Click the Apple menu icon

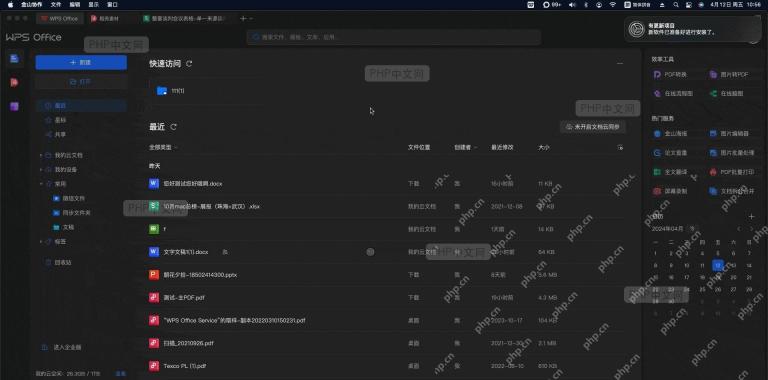tap(11, 4)
